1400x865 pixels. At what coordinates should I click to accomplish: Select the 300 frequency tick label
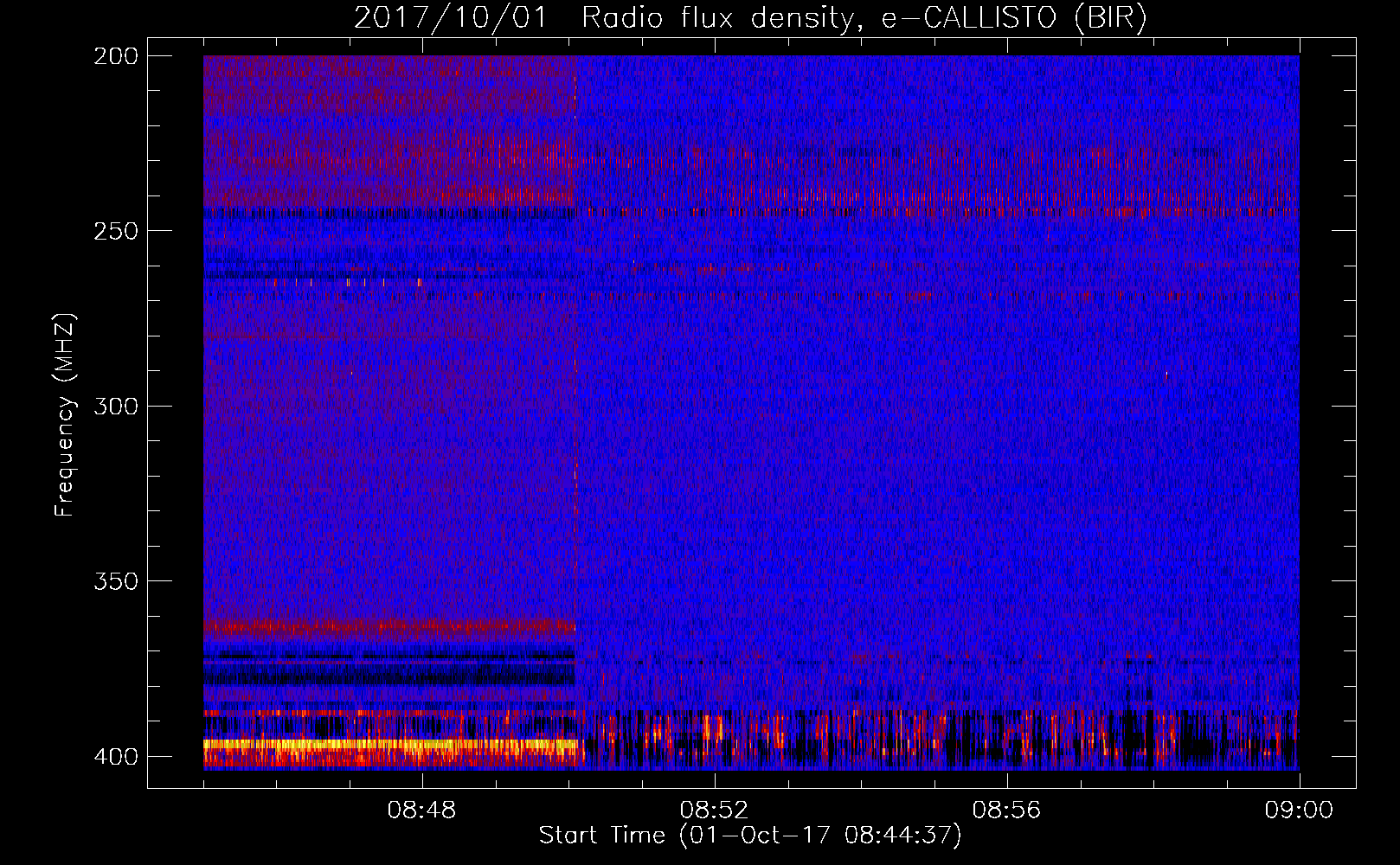tap(116, 407)
